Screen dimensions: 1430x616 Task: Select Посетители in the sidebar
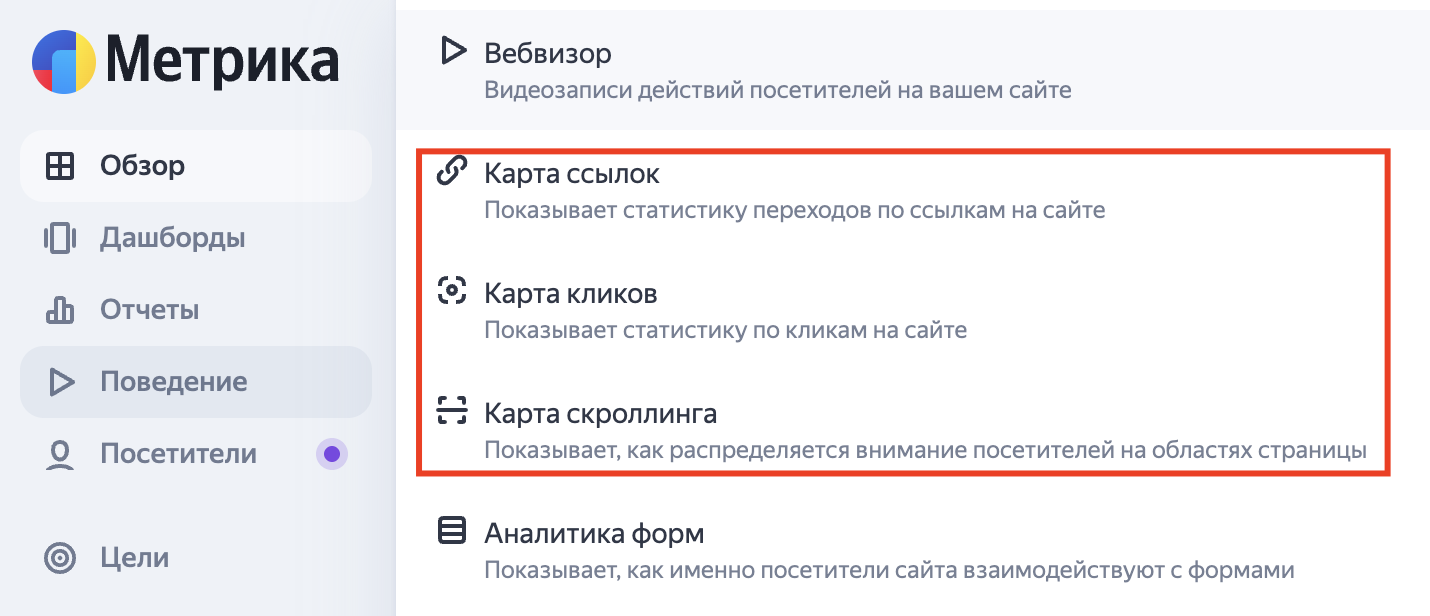pos(178,454)
